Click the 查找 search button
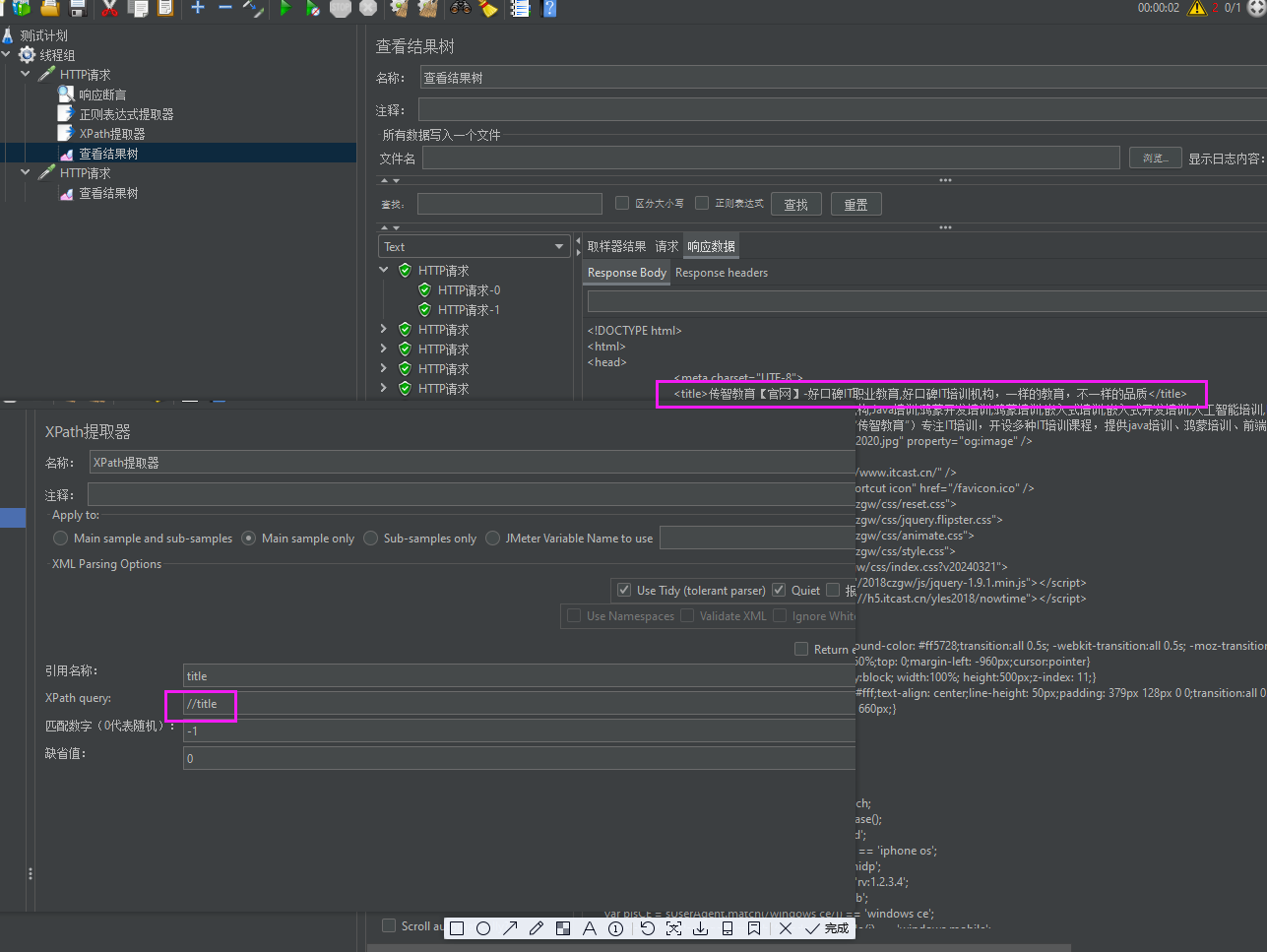 [x=795, y=205]
